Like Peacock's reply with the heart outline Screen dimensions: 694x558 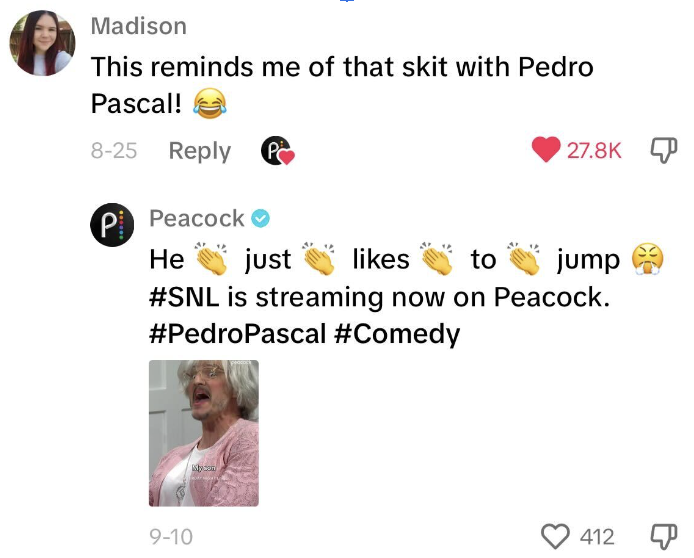pos(555,536)
